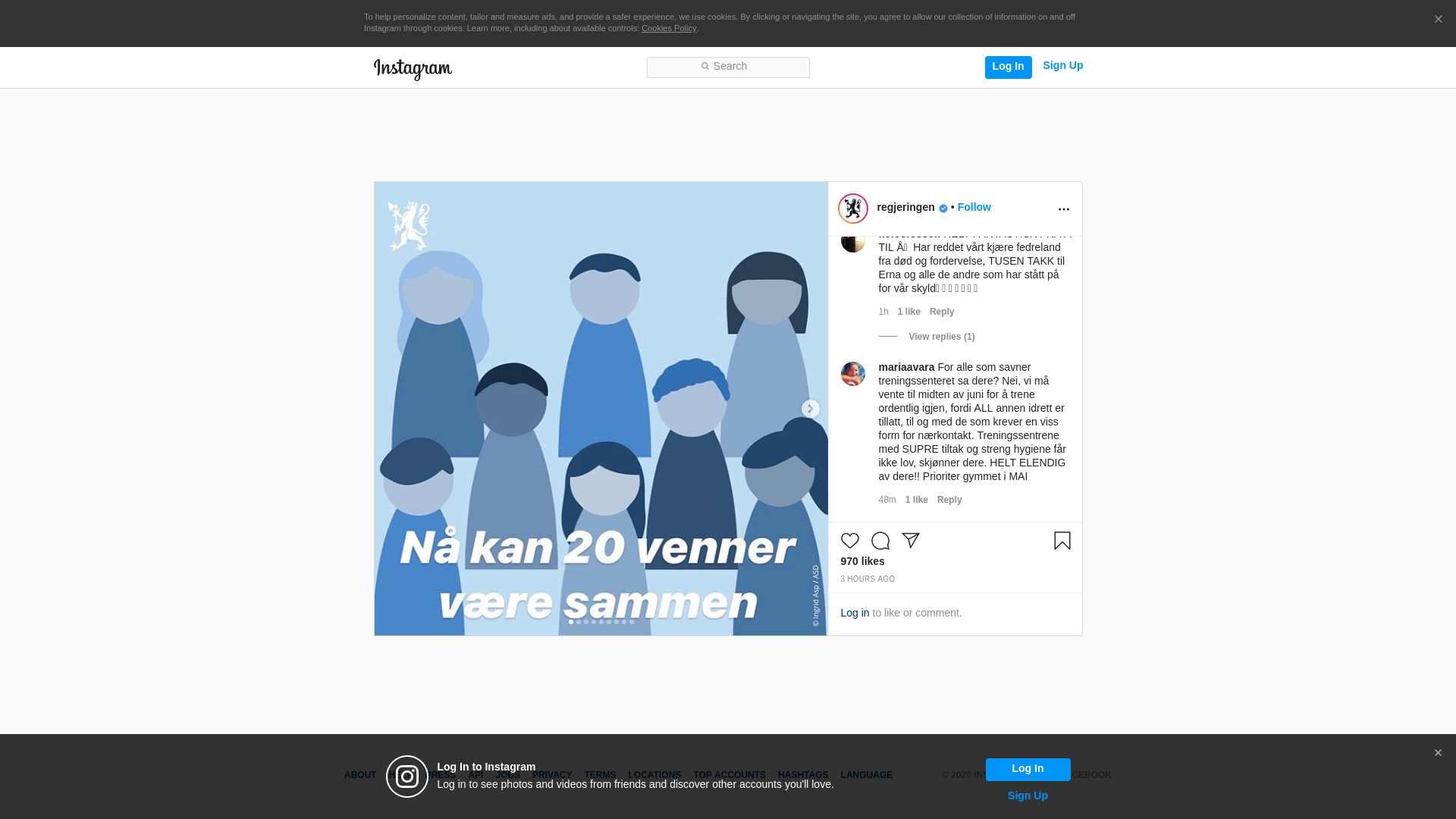This screenshot has width=1456, height=819.
Task: Click the Instagram logo in the header
Action: (x=413, y=69)
